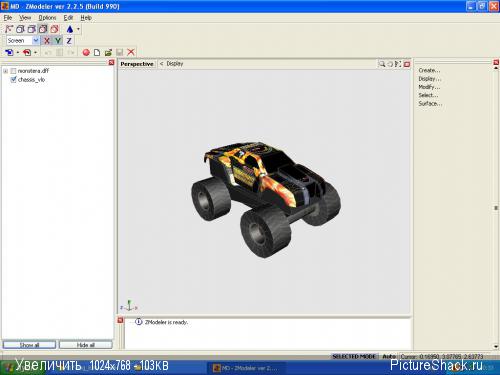The width and height of the screenshot is (500, 375).
Task: Toggle the monstera.dff checkbox
Action: tap(13, 71)
